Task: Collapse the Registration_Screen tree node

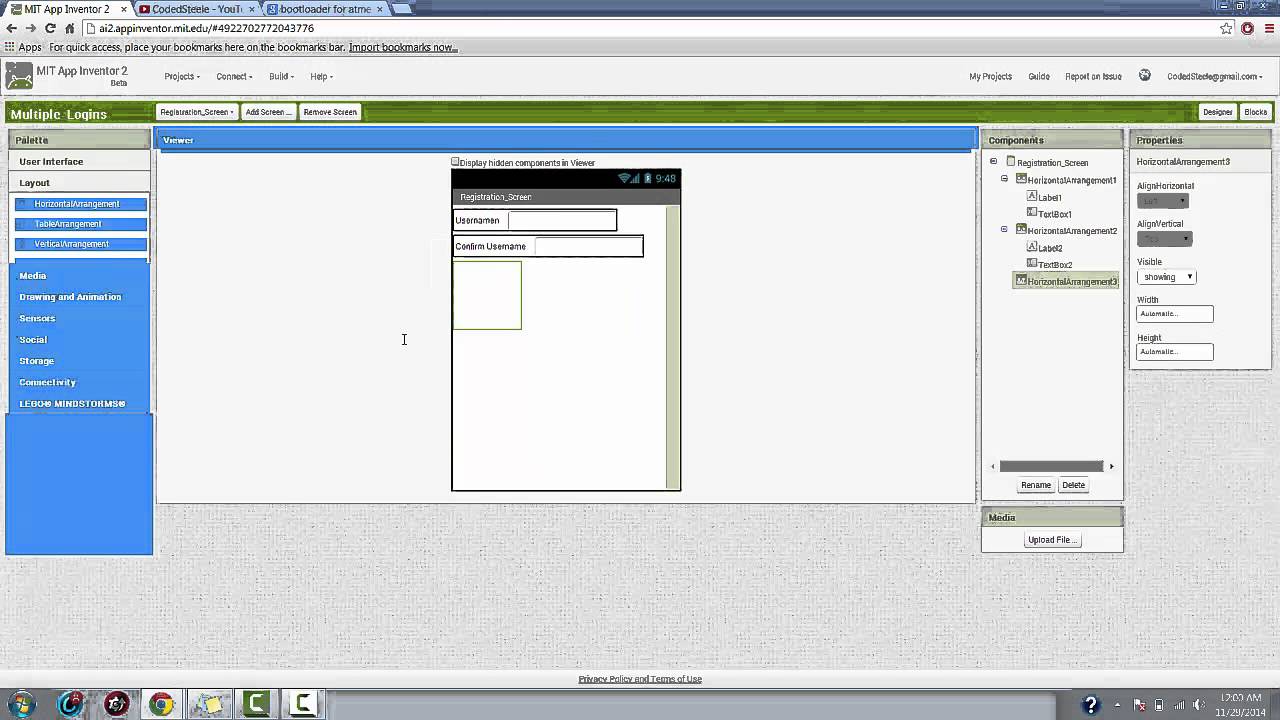Action: (x=993, y=162)
